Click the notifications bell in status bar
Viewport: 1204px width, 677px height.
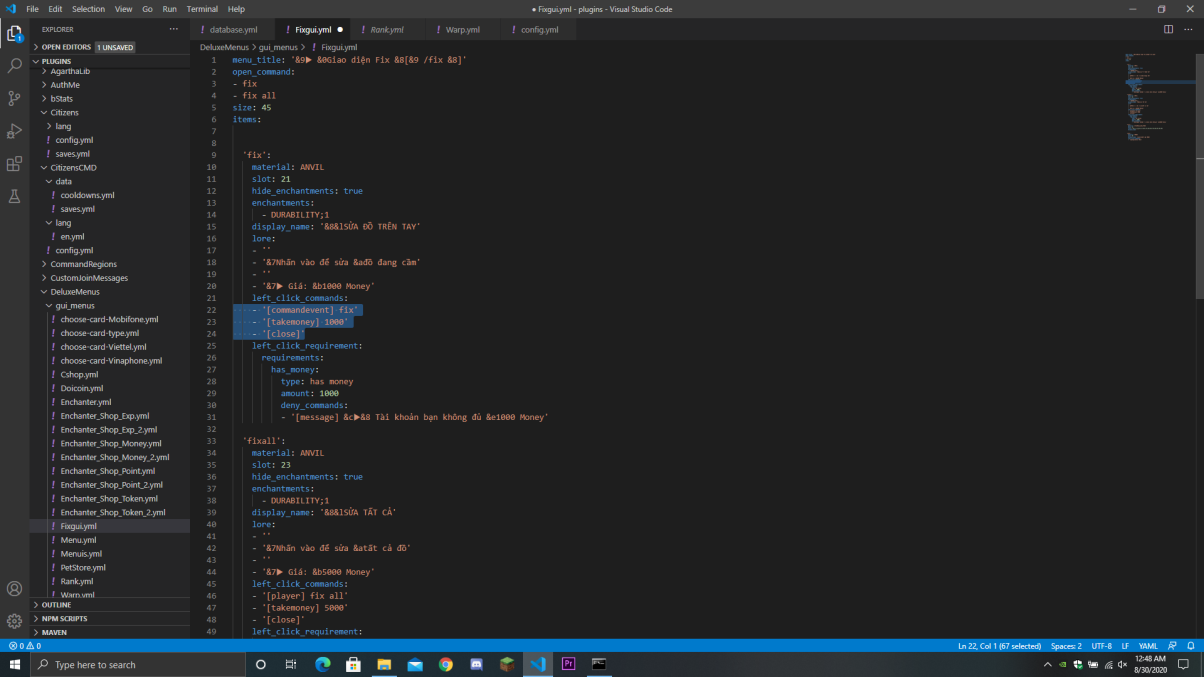click(1190, 646)
